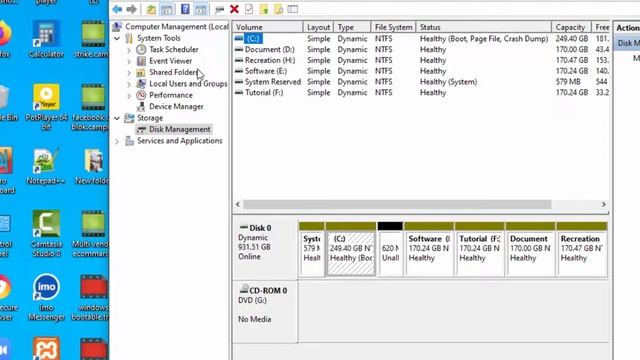Expand Services and Applications node

[117, 141]
